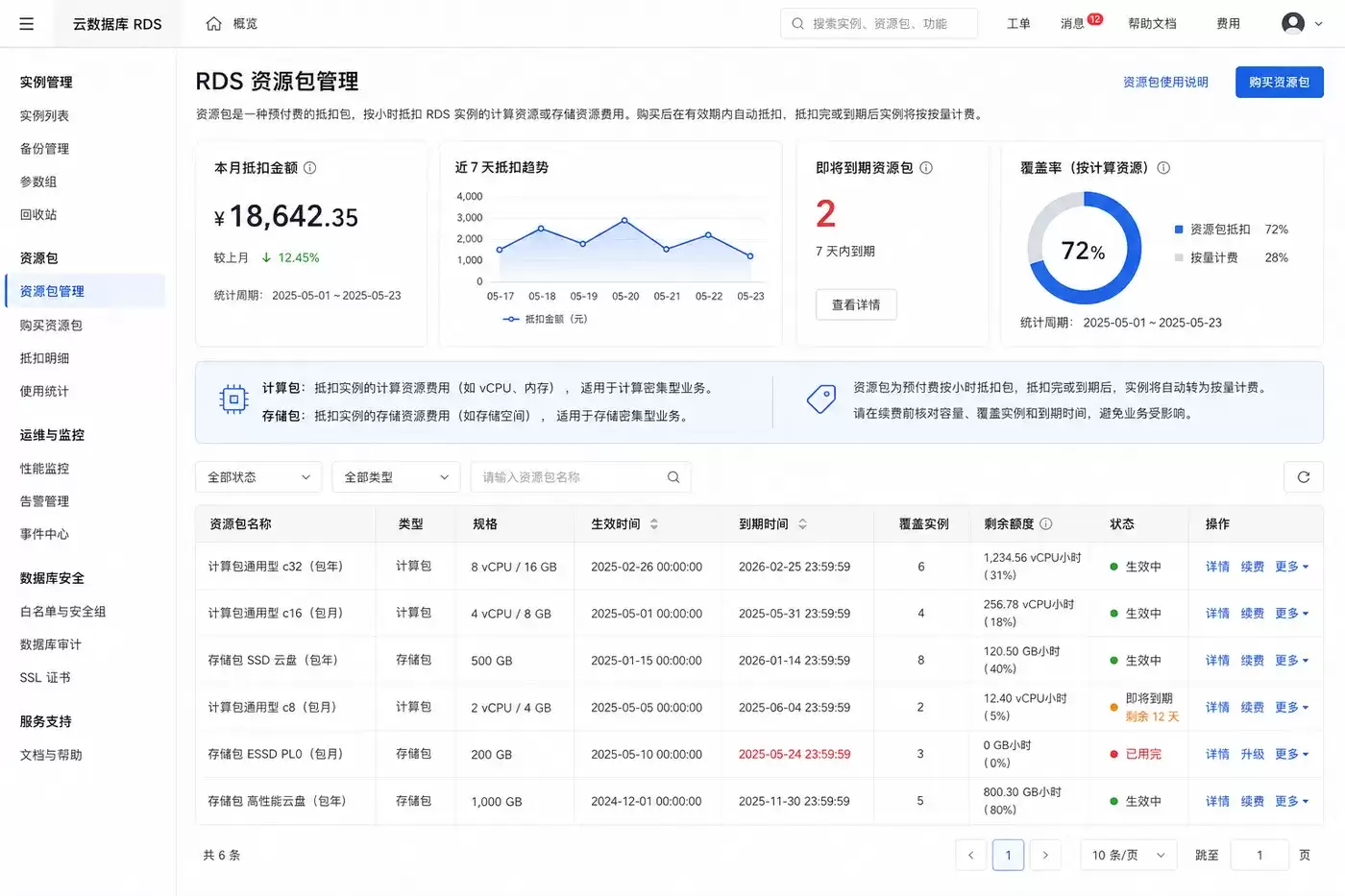Click the compute chip icon in info banner
Viewport: 1345px width, 896px height.
tap(233, 399)
